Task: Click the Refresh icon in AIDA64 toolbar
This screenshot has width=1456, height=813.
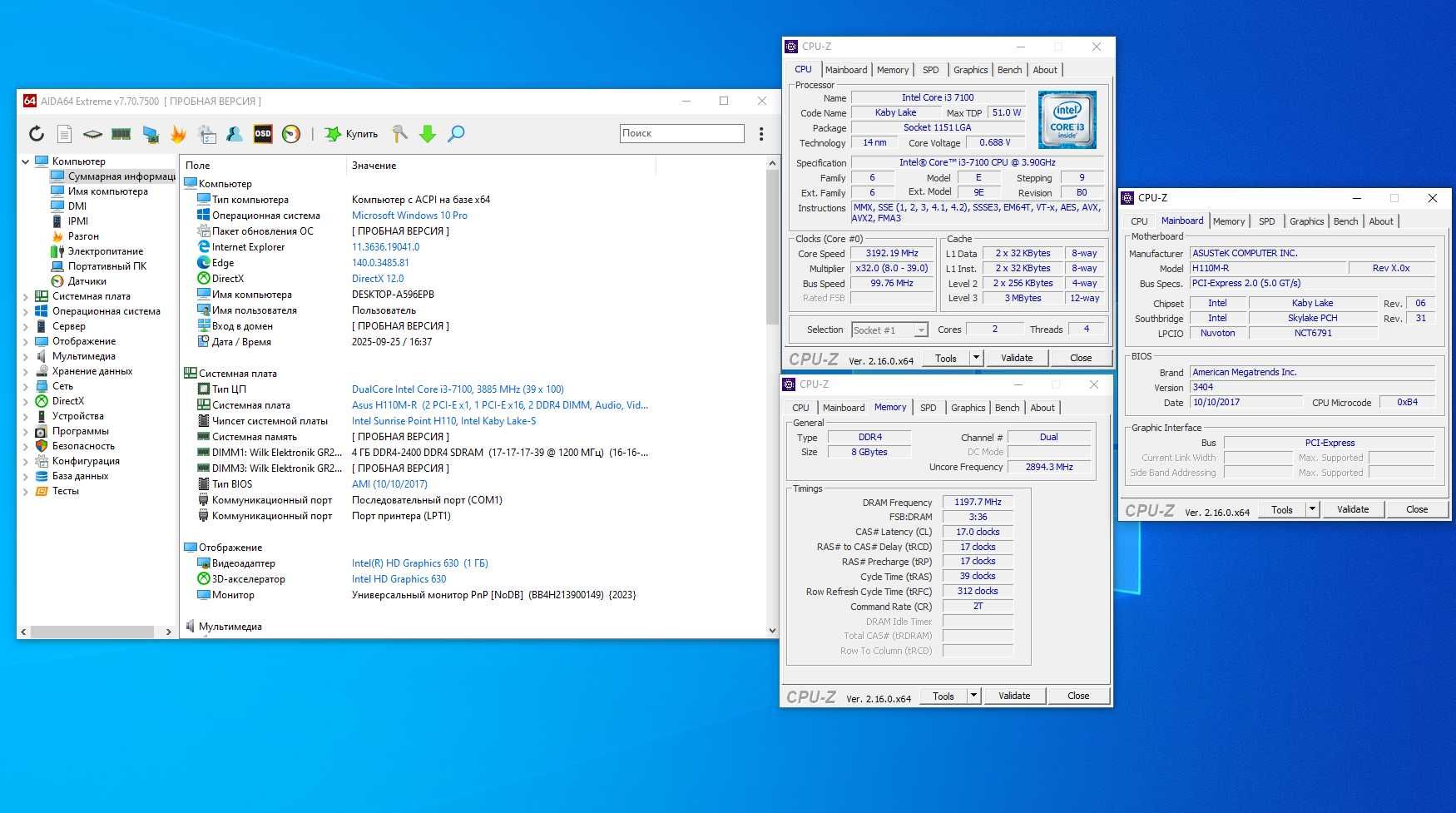Action: point(37,134)
